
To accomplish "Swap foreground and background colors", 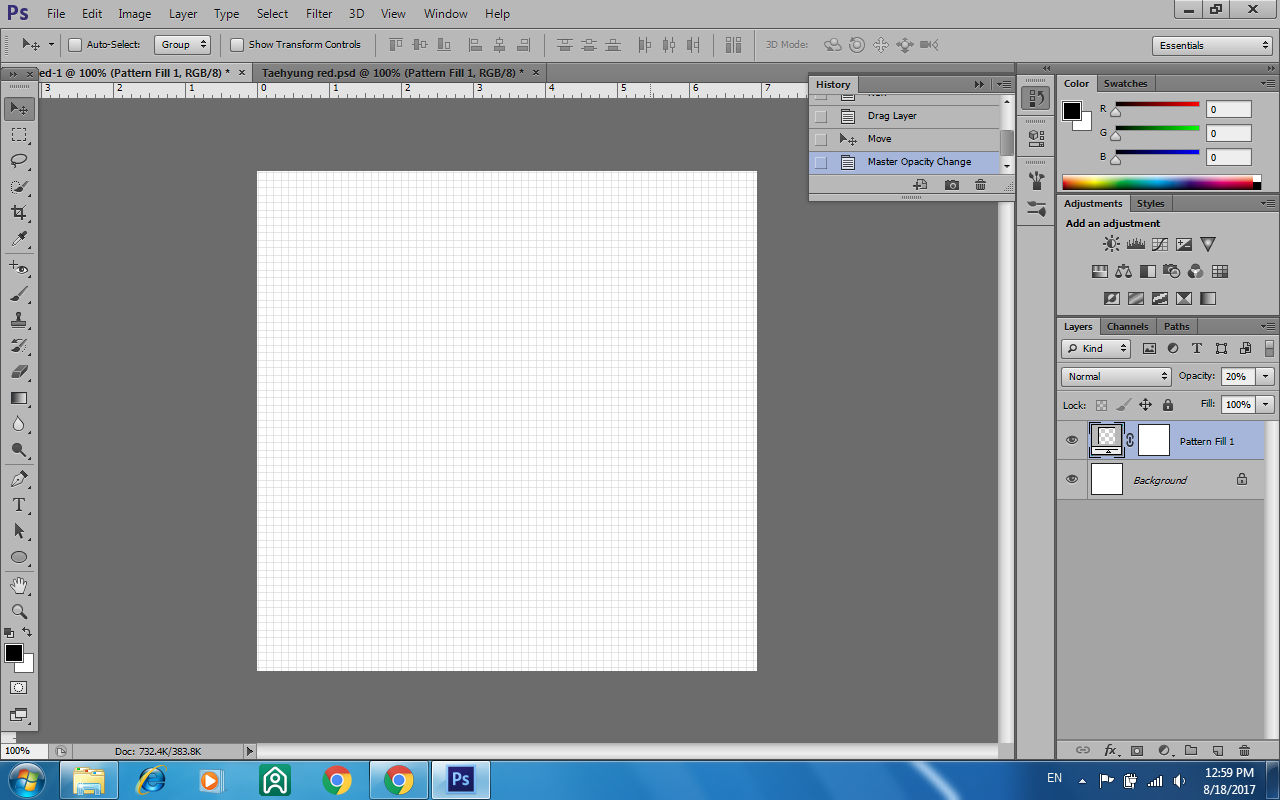I will coord(27,632).
